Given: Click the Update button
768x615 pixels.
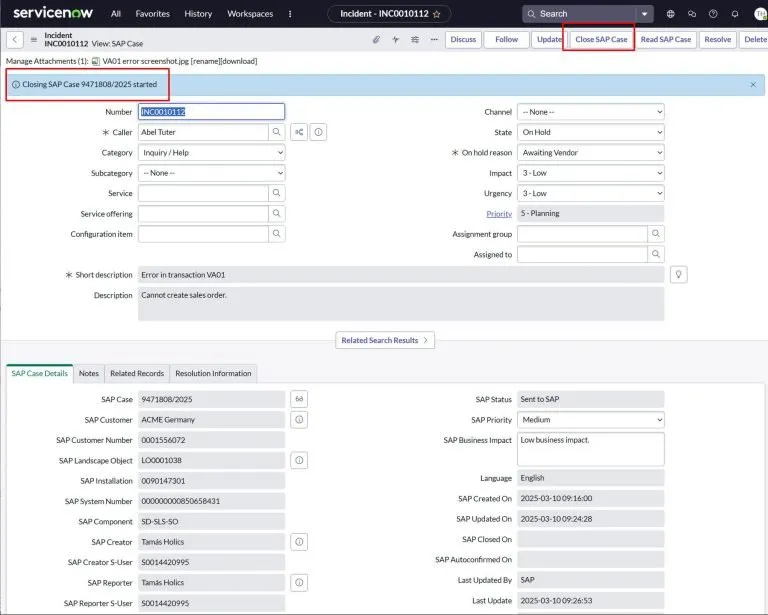Looking at the screenshot, I should point(550,40).
